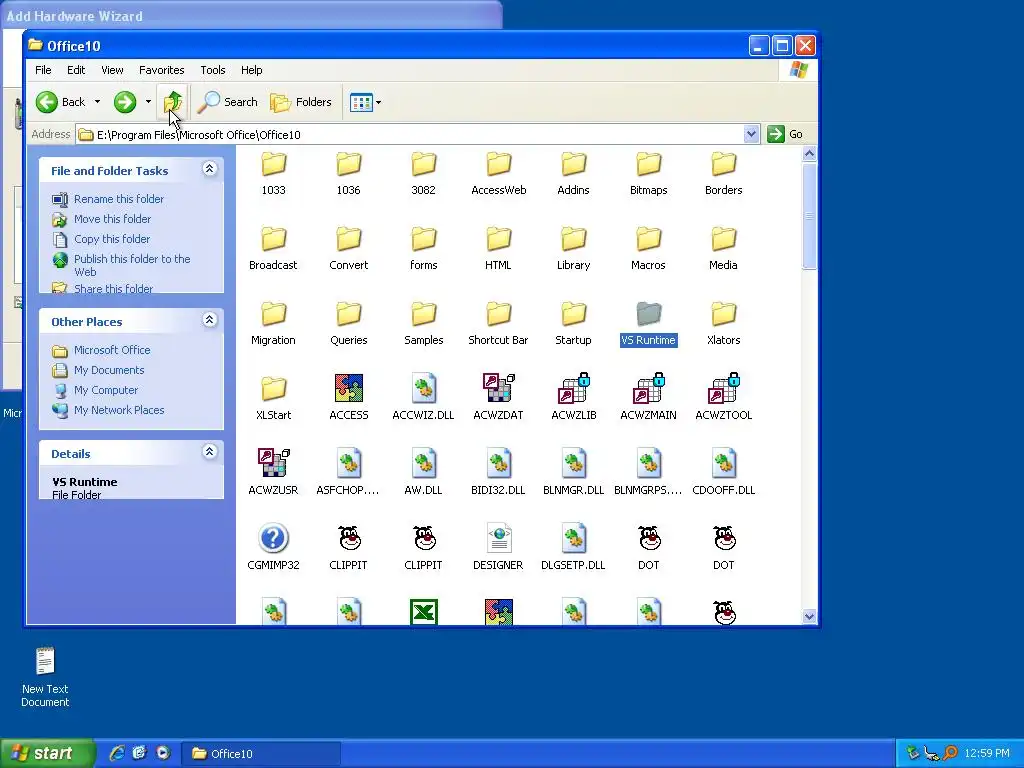Open the Search pane
Viewport: 1024px width, 768px height.
[227, 102]
